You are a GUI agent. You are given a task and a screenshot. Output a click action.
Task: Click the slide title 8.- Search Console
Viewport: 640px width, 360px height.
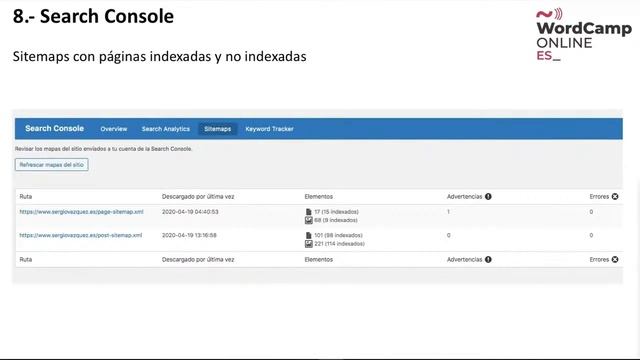coord(93,16)
